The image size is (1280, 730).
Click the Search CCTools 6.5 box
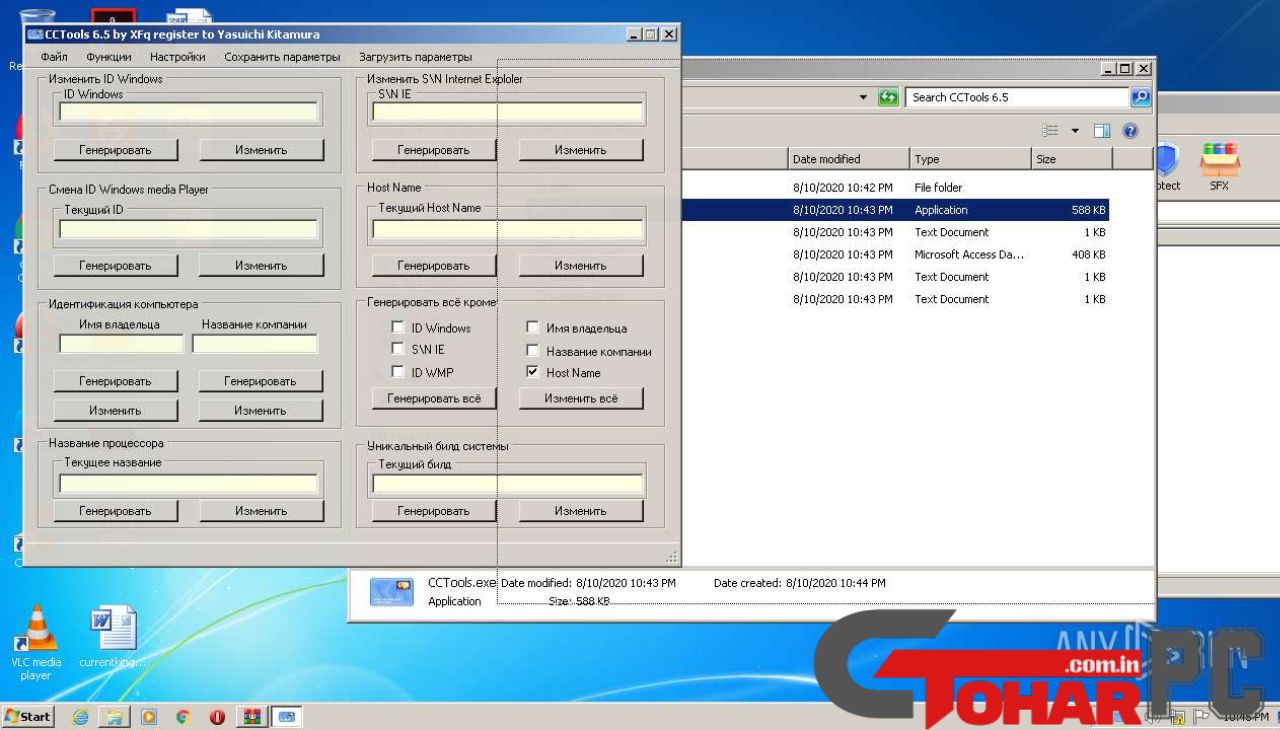click(x=1018, y=97)
